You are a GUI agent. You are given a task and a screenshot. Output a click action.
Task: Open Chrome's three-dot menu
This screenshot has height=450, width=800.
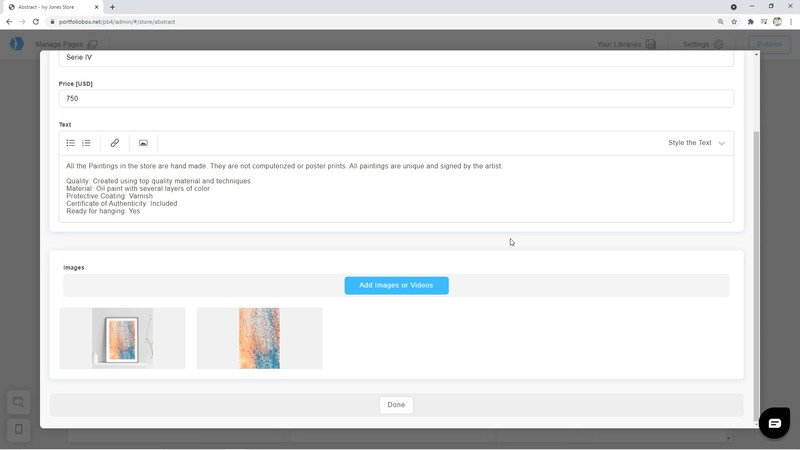pyautogui.click(x=790, y=21)
